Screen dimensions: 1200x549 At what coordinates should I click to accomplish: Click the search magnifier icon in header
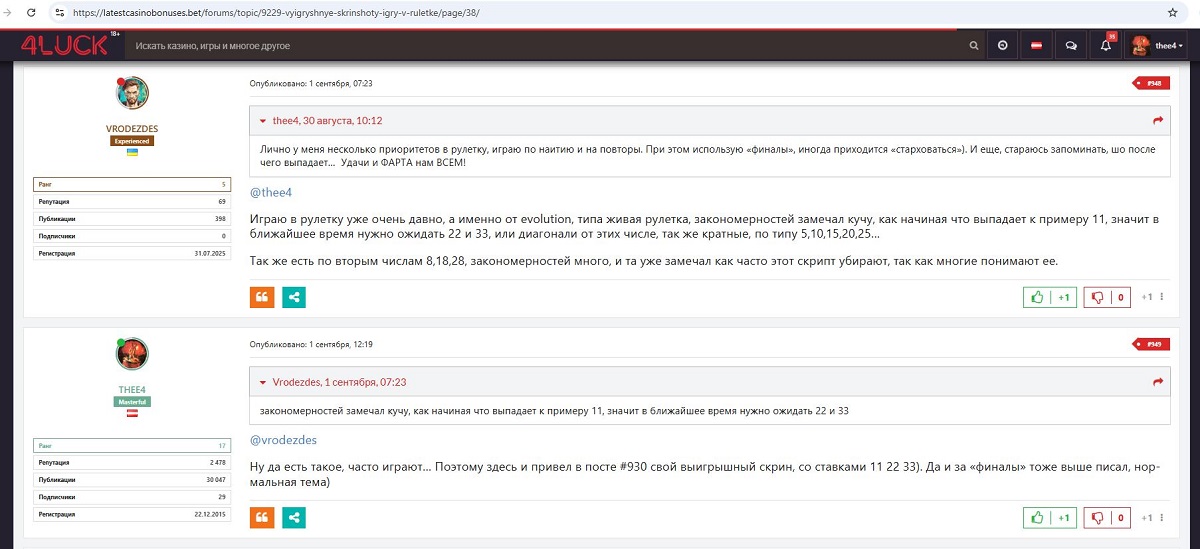tap(974, 46)
